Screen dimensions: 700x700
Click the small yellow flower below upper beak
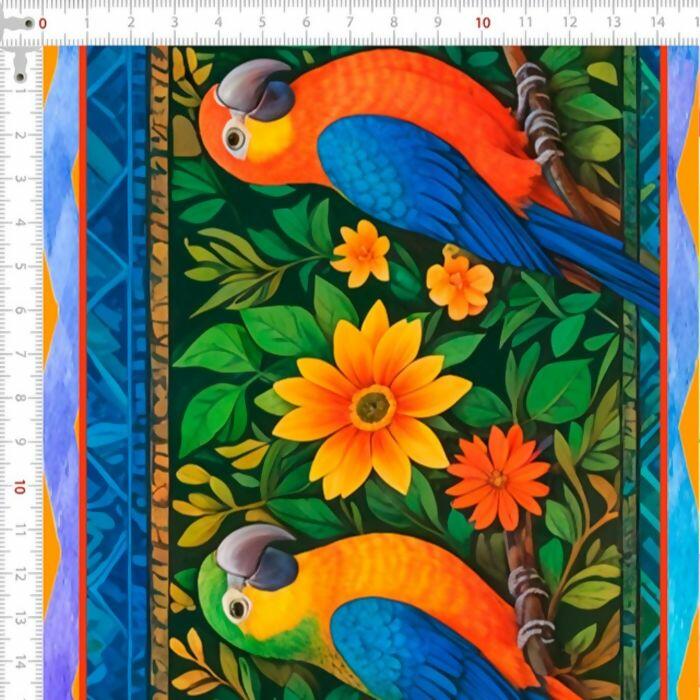tap(362, 253)
